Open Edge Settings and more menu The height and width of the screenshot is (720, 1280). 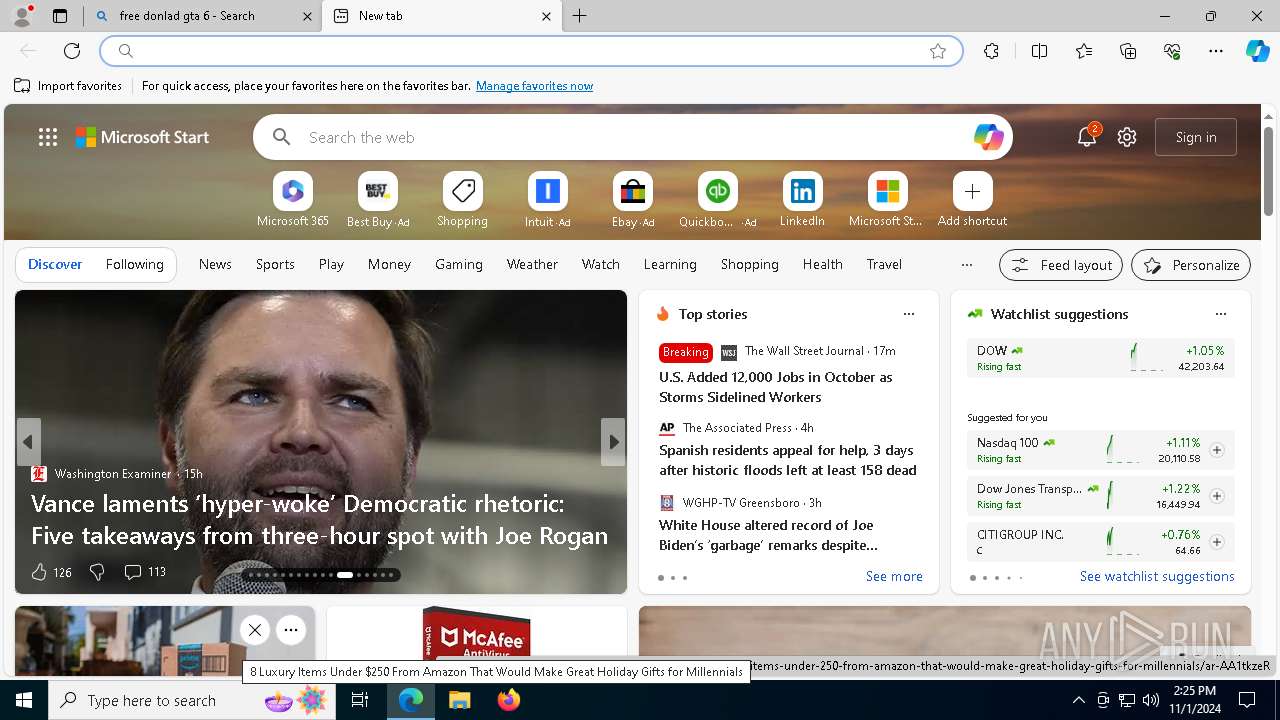[1216, 51]
